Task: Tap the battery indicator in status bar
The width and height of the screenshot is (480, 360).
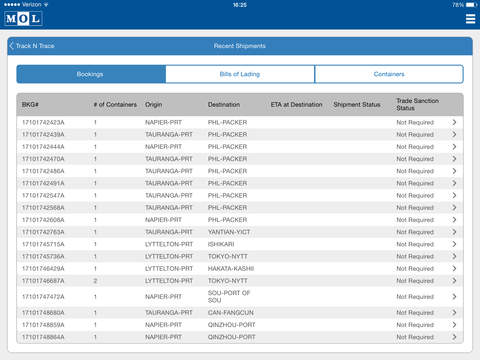Action: click(472, 5)
